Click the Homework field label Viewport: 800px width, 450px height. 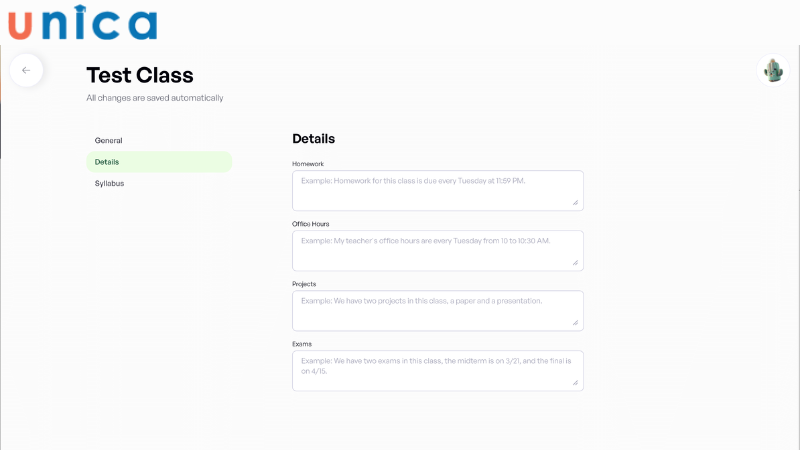point(308,164)
